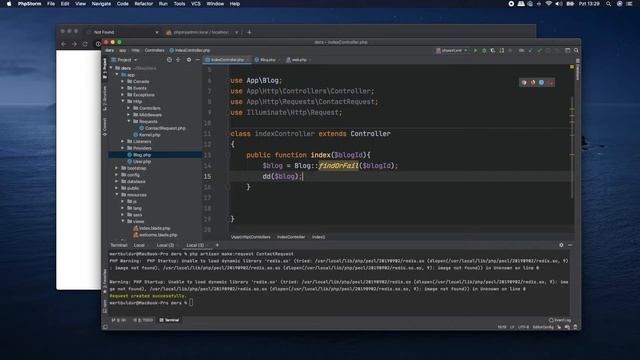The image size is (640, 360).
Task: Select the first Local terminal tab
Action: [x=139, y=245]
